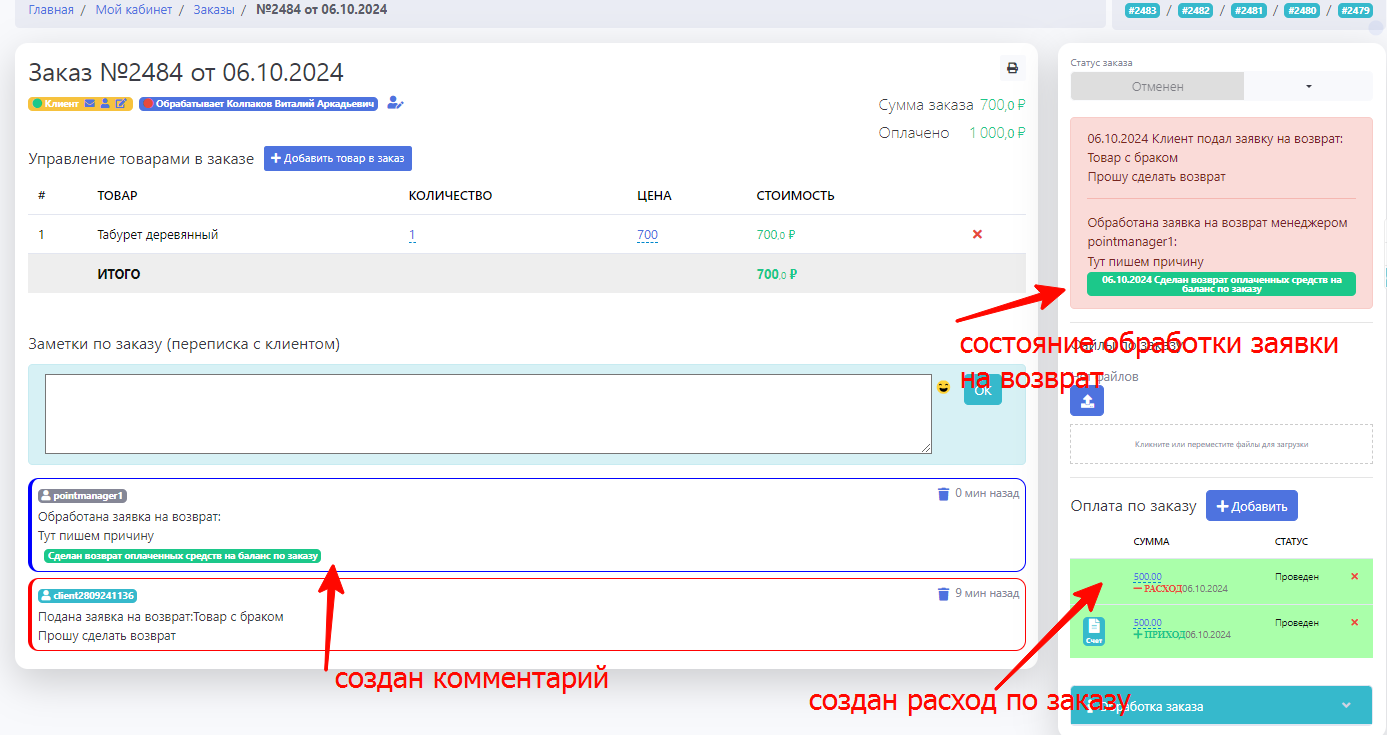Go to Заказы in the breadcrumb
Viewport: 1387px width, 735px height.
tap(214, 10)
